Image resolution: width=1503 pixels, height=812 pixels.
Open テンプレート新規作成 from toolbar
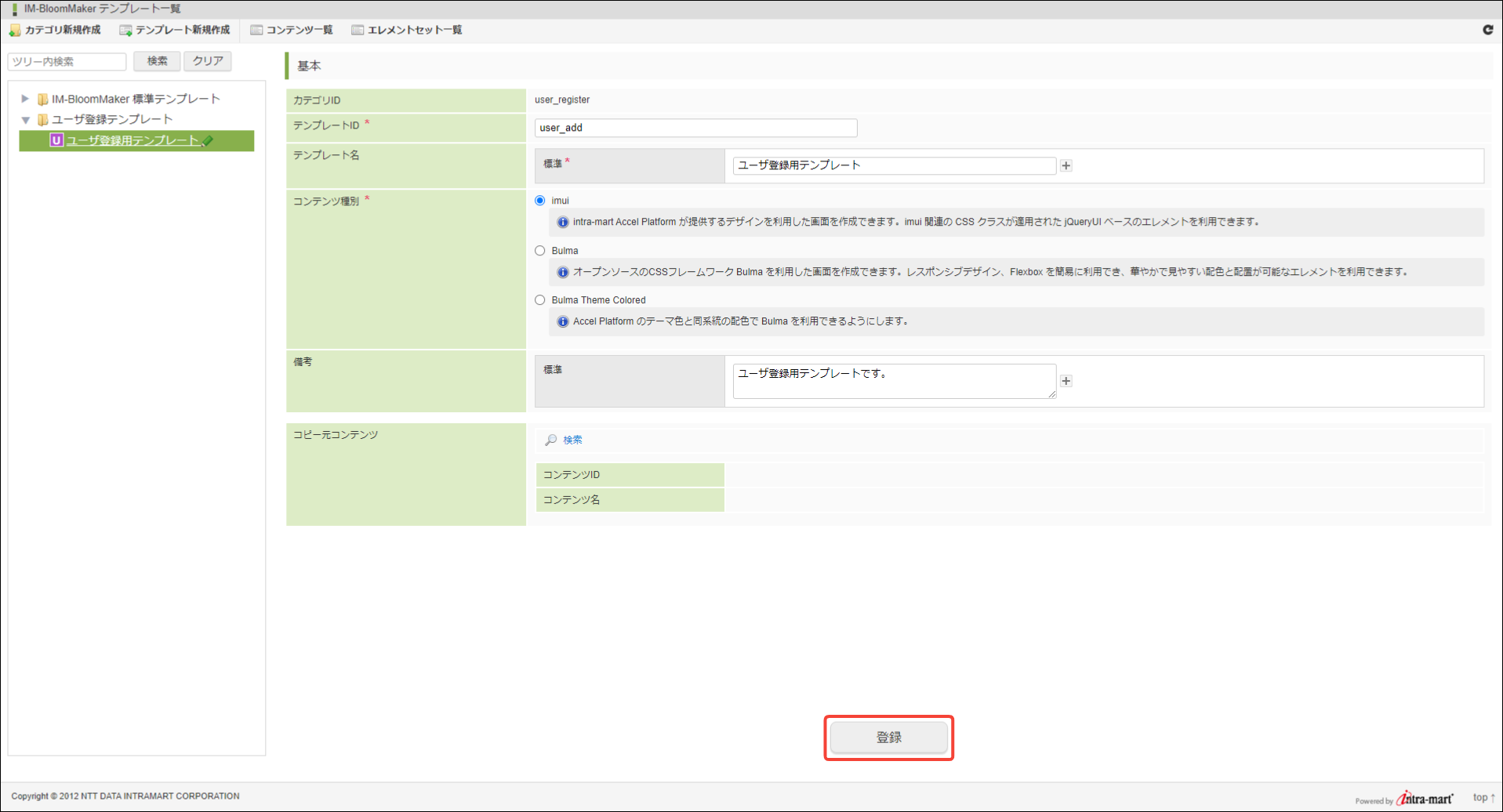175,30
